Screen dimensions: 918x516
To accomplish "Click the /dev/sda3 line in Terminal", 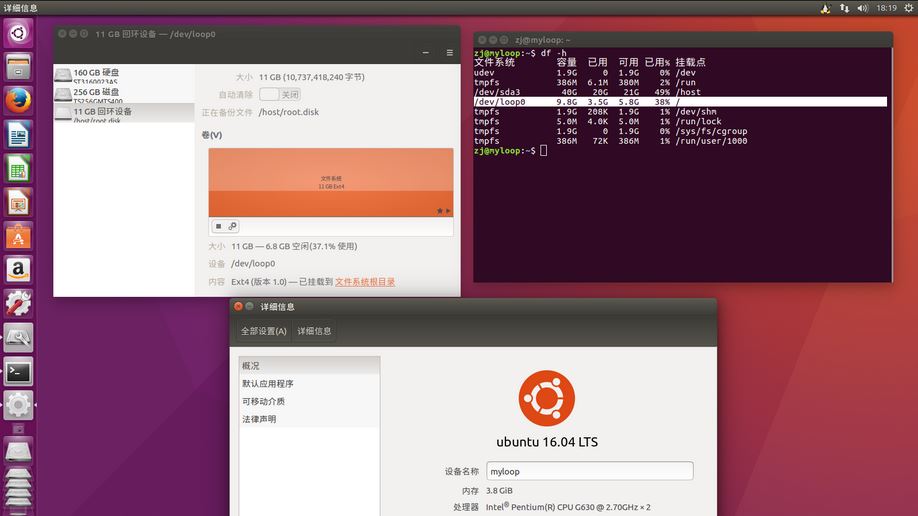I will [587, 92].
